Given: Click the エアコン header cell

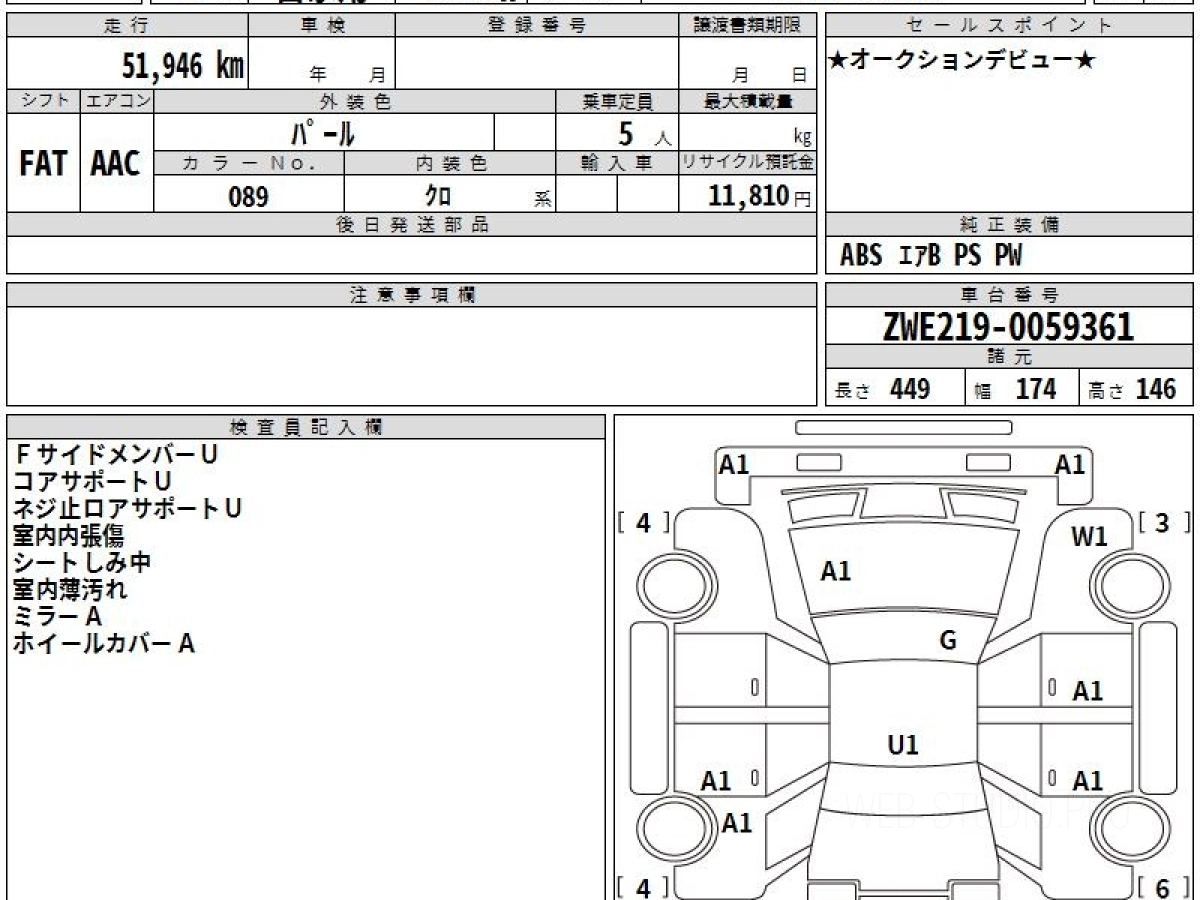Looking at the screenshot, I should point(117,101).
